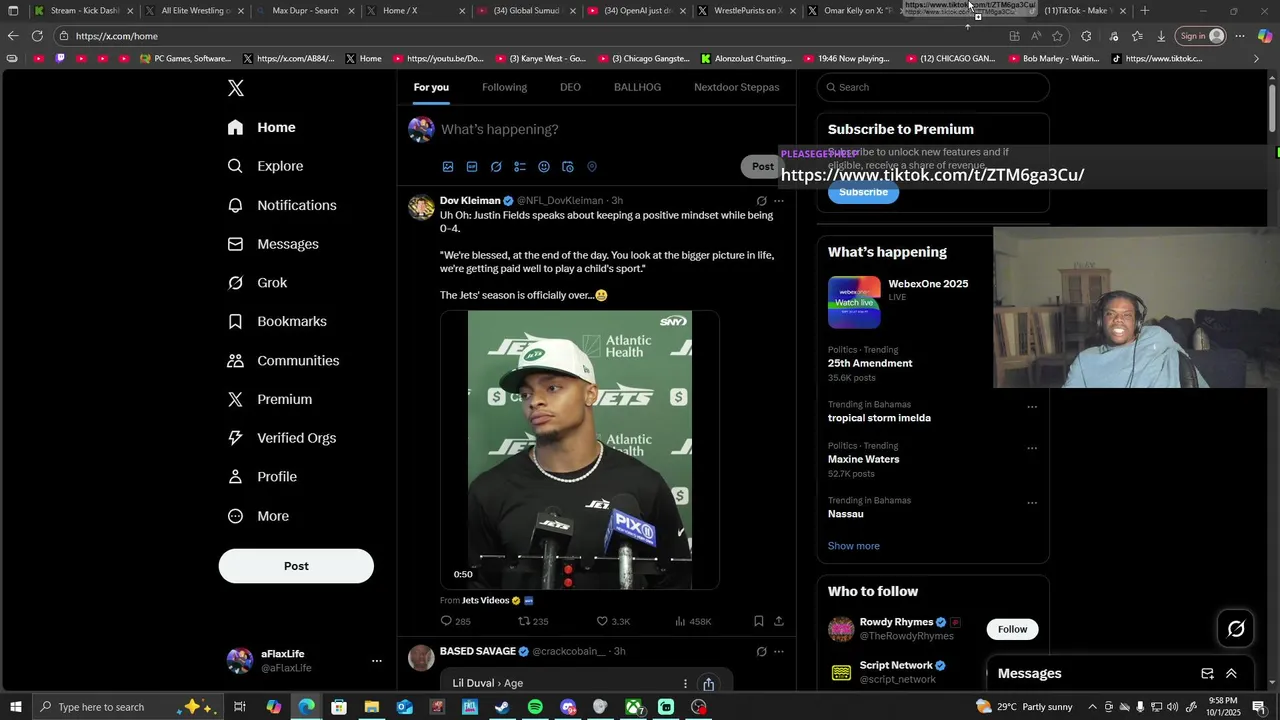The image size is (1280, 720).
Task: Share the Justin Fields post
Action: click(x=779, y=621)
